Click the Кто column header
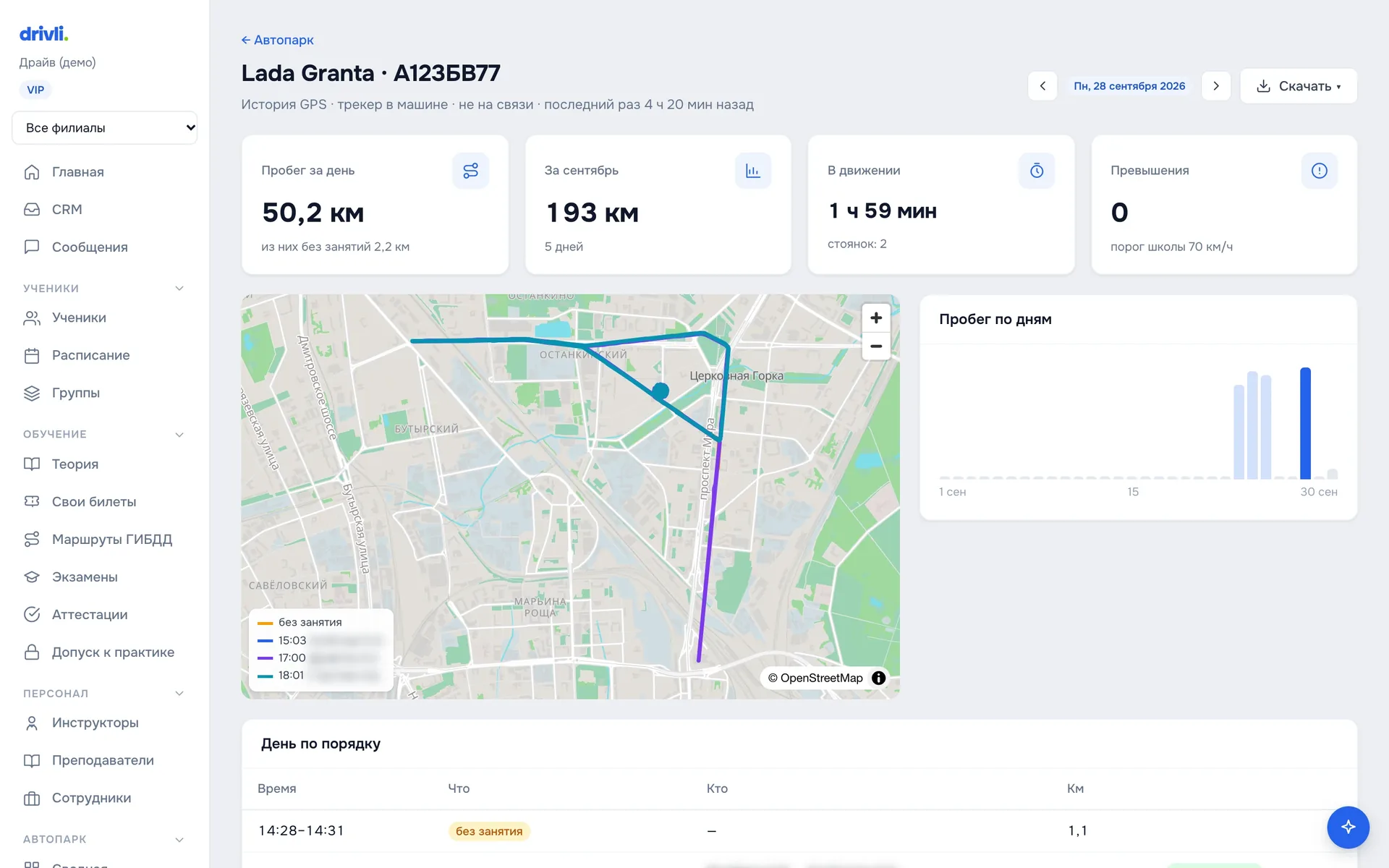This screenshot has width=1389, height=868. point(717,788)
